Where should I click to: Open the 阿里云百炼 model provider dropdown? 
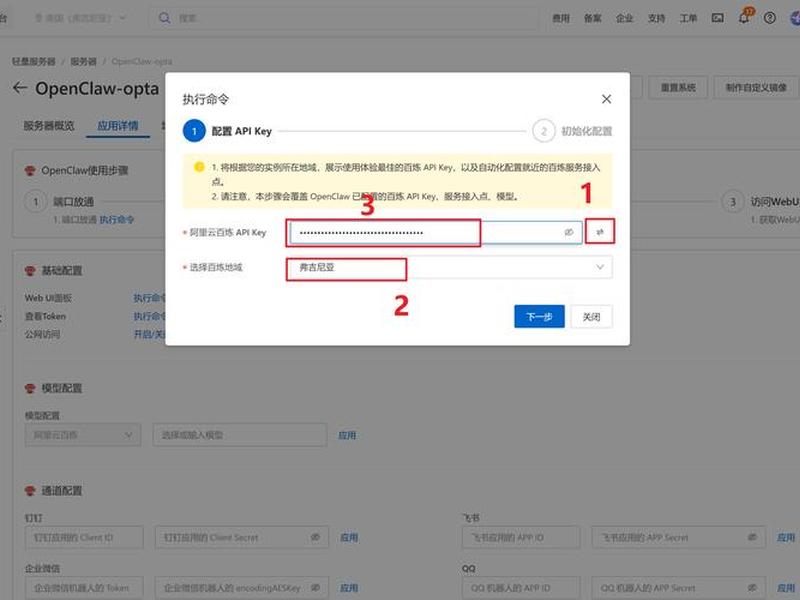83,435
